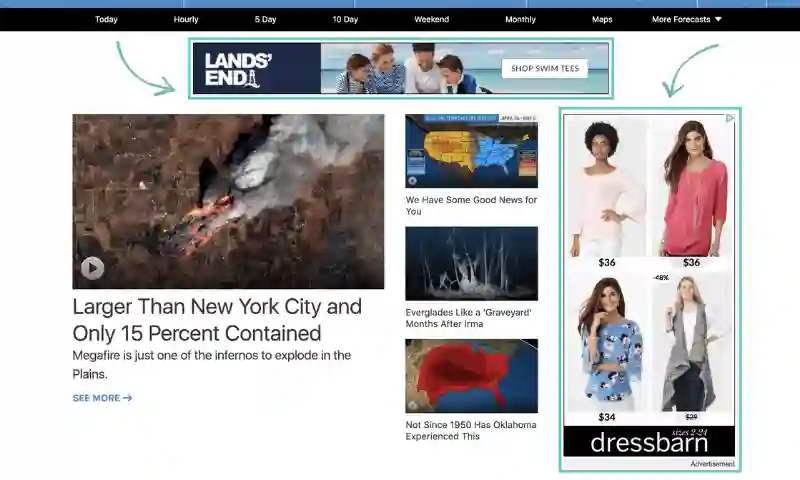
Task: Click the play icon on the Oklahoma map thumbnail
Action: [412, 405]
